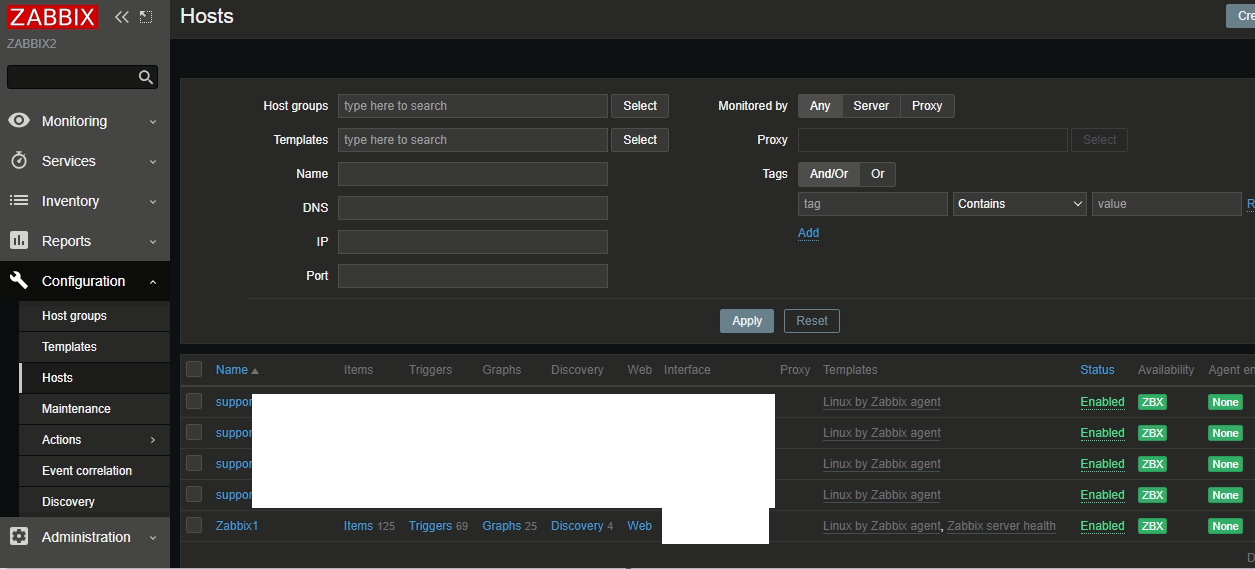
Task: Click the Host groups search field
Action: click(473, 106)
